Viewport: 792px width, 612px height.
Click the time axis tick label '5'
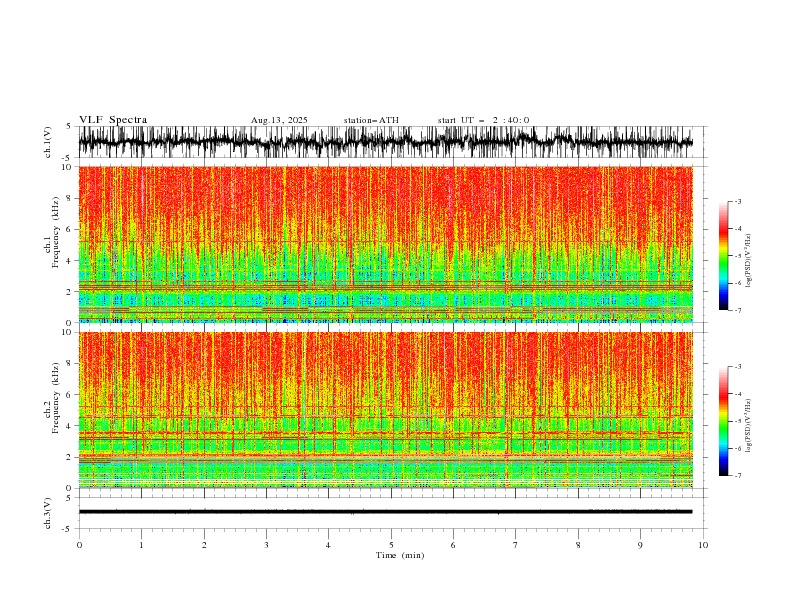click(x=391, y=545)
